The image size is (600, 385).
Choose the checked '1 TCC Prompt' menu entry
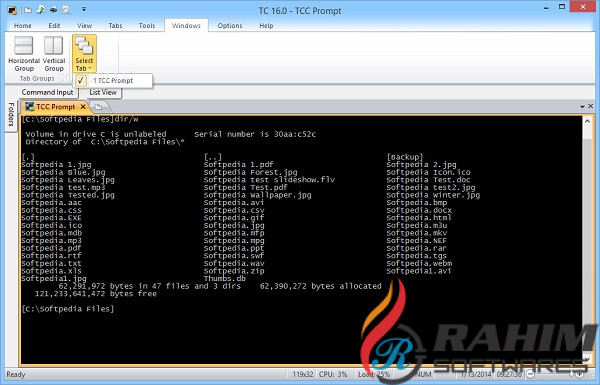(x=114, y=81)
